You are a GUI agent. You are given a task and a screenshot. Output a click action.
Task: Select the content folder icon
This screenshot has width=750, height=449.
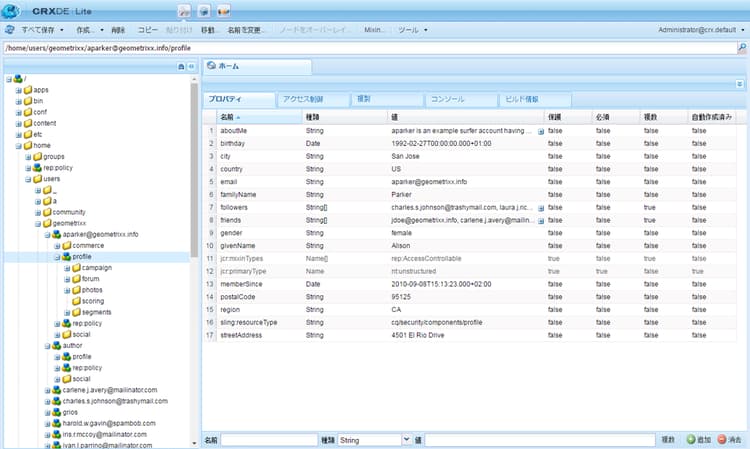[28, 123]
